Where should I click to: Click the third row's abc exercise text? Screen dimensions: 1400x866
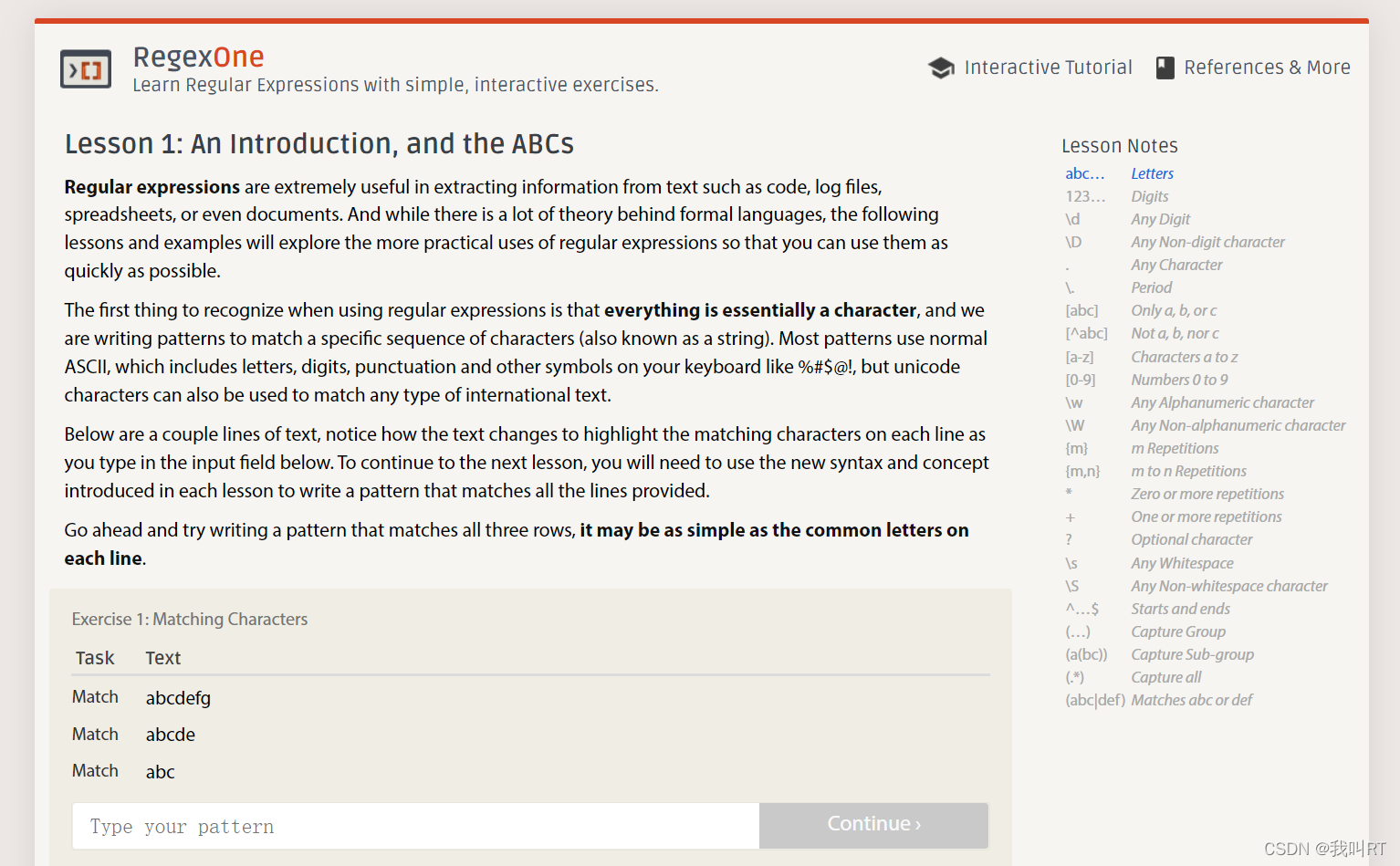[x=160, y=772]
